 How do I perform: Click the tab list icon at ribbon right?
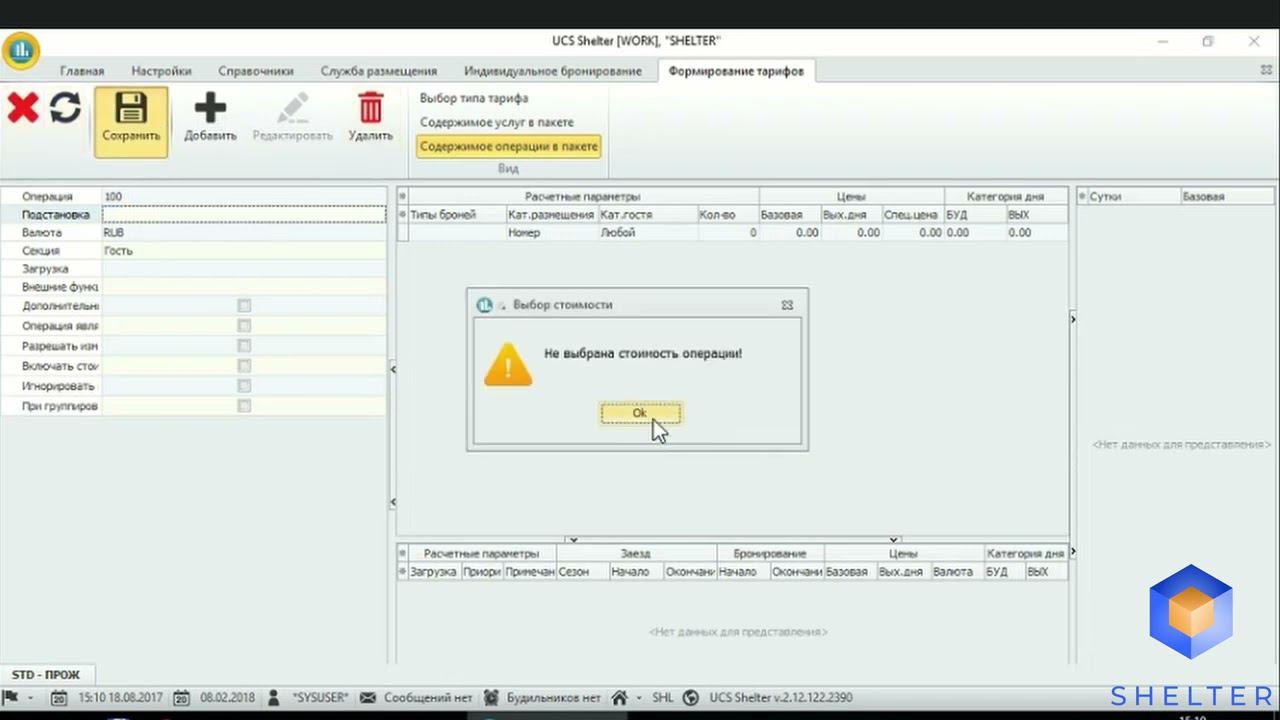(x=1266, y=70)
